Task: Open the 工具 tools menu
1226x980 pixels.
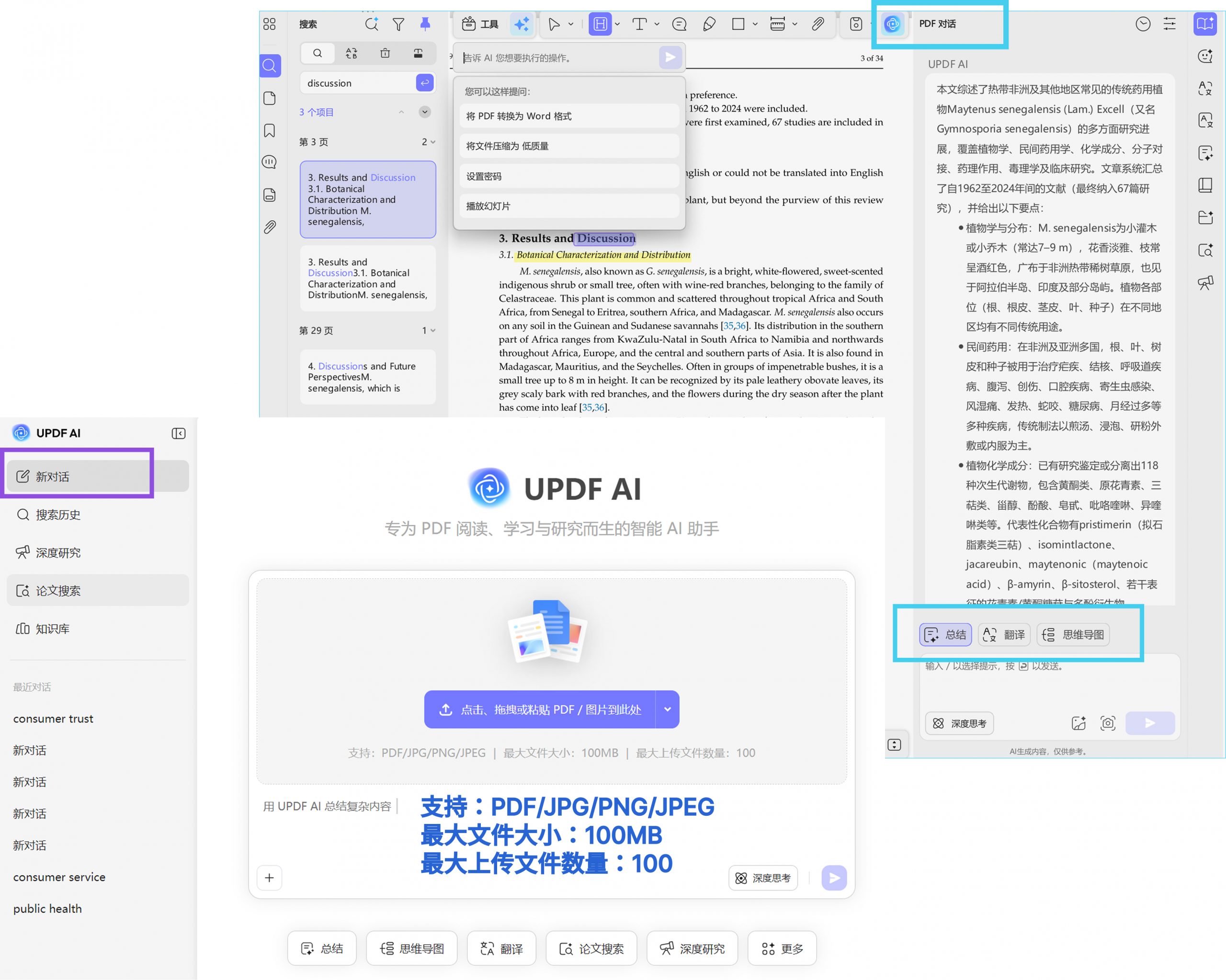Action: (x=480, y=24)
